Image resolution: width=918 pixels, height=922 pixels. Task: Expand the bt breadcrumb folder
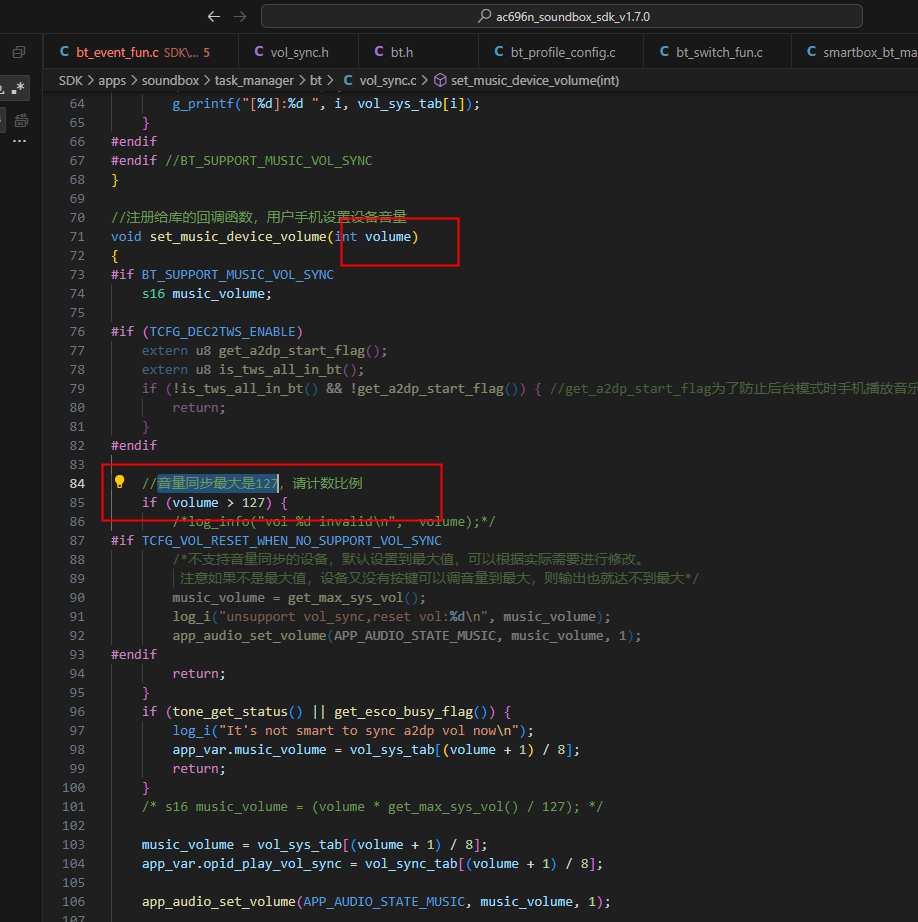[x=316, y=81]
